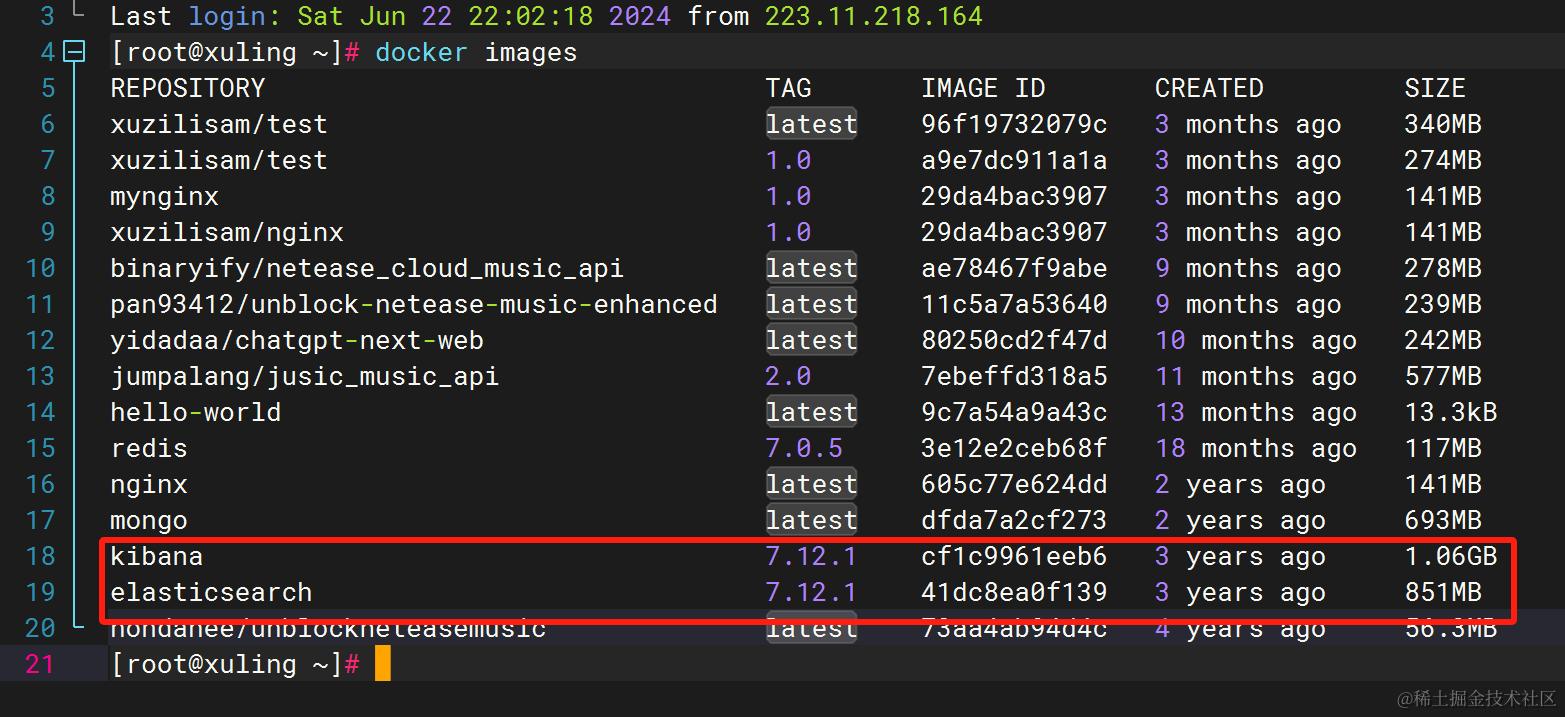Click the SIZE column header

(x=1435, y=88)
